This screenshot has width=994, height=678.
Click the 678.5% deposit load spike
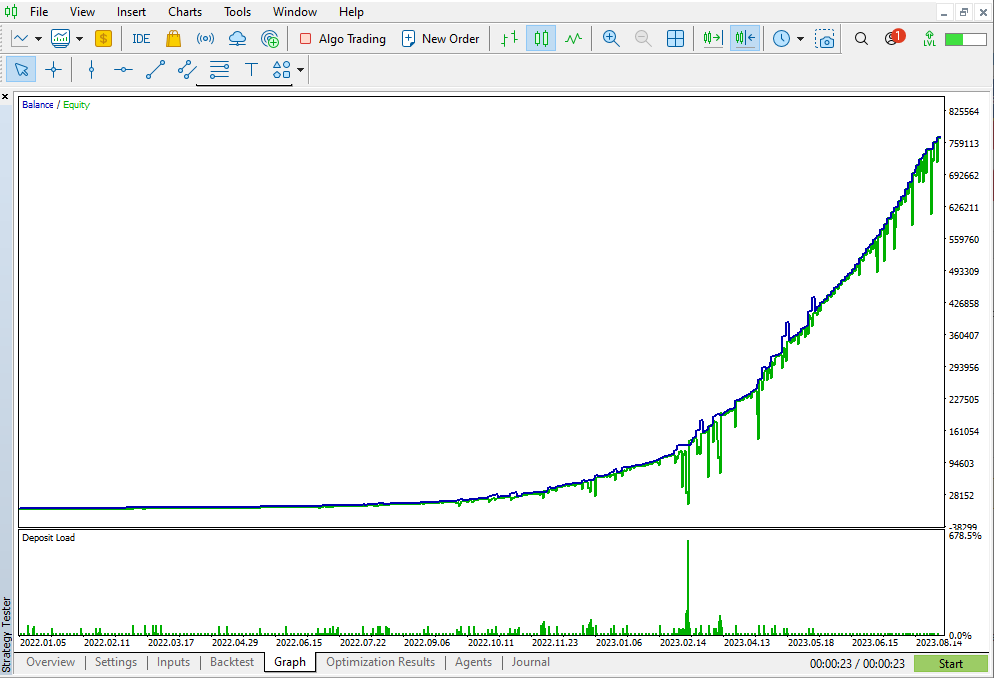(x=688, y=586)
